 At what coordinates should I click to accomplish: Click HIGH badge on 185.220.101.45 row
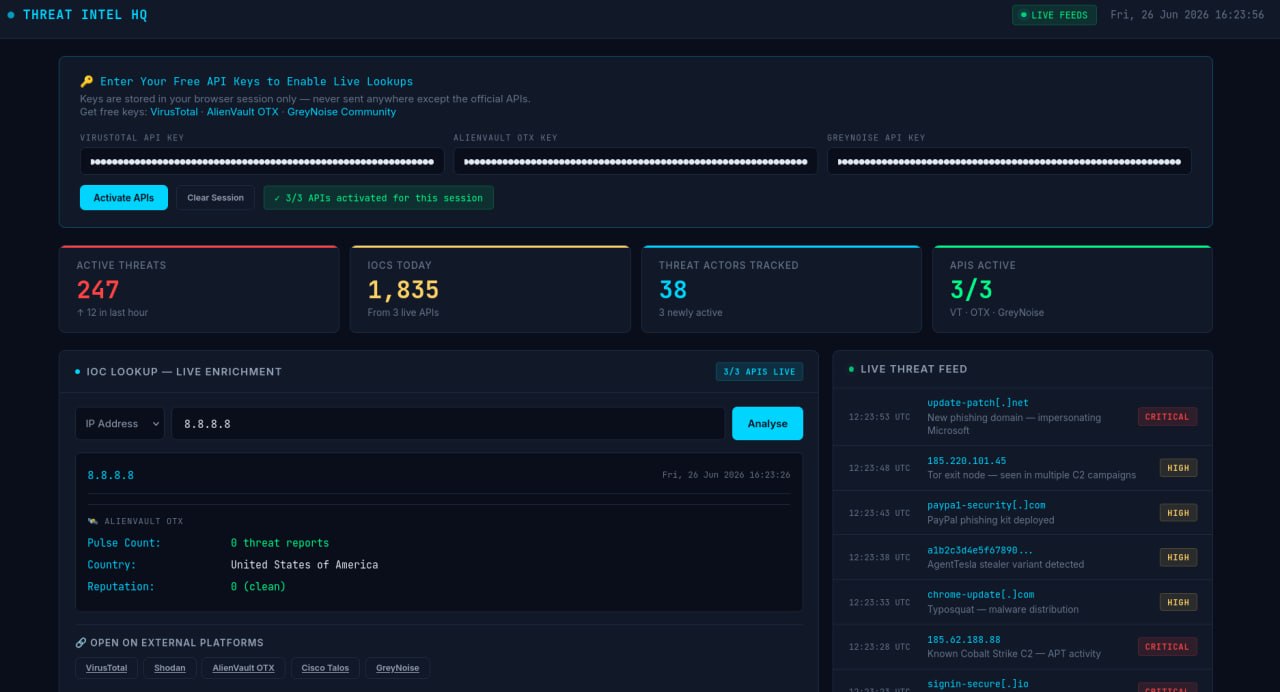[x=1178, y=468]
